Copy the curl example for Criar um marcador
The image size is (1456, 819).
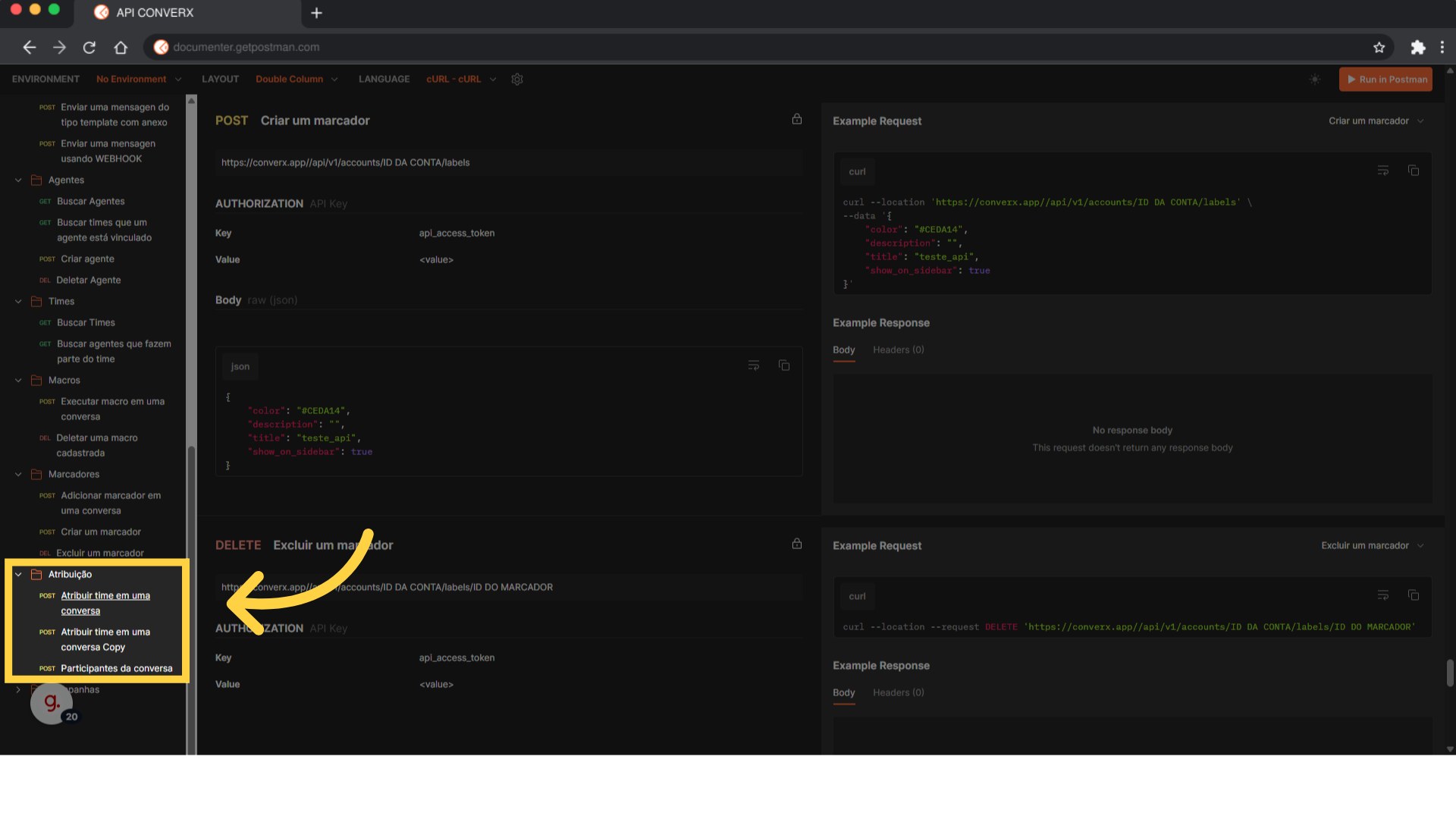(x=1414, y=171)
